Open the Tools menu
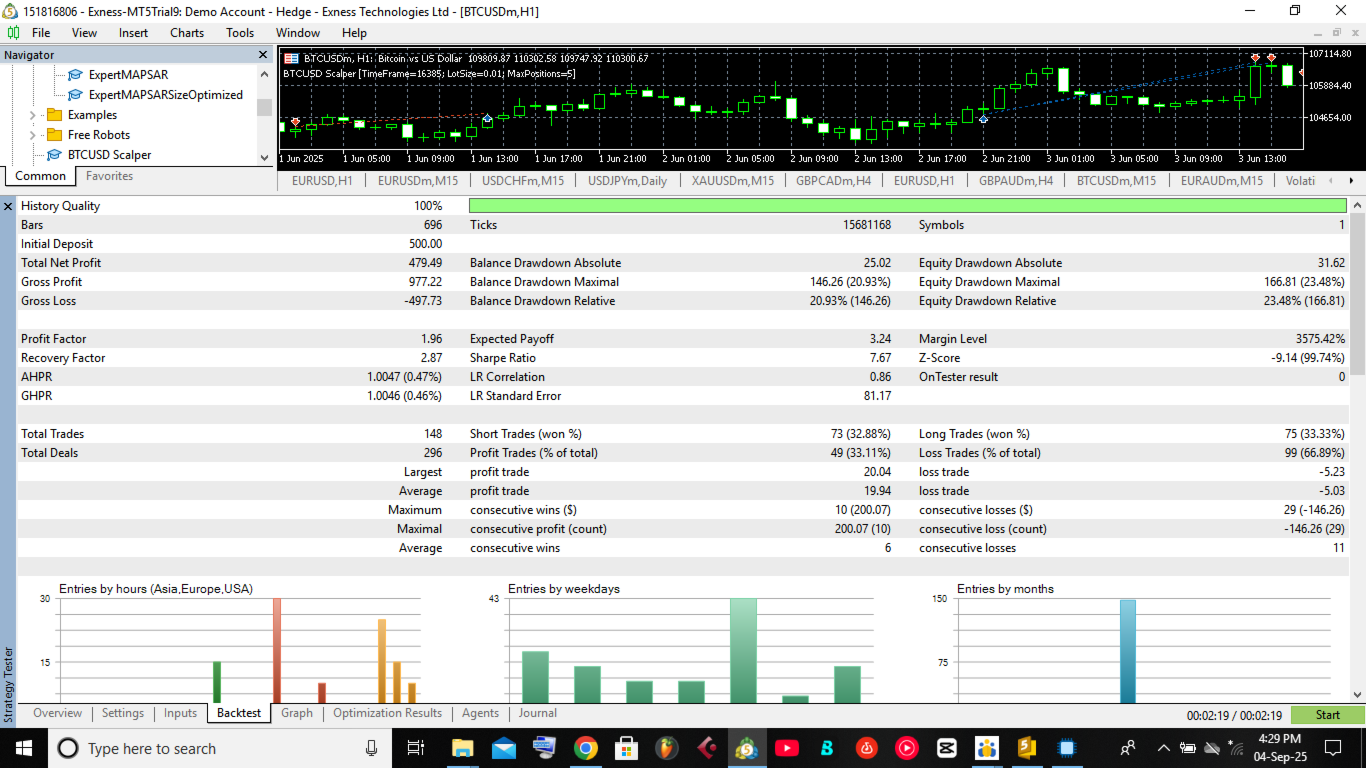The width and height of the screenshot is (1366, 768). (240, 33)
